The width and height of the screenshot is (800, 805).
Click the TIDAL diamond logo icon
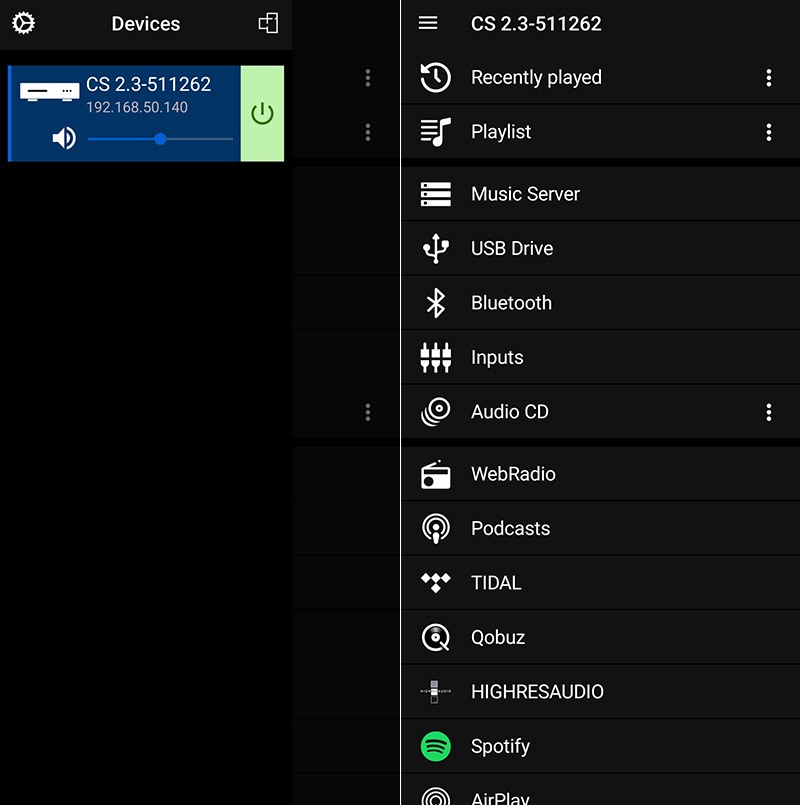point(435,583)
